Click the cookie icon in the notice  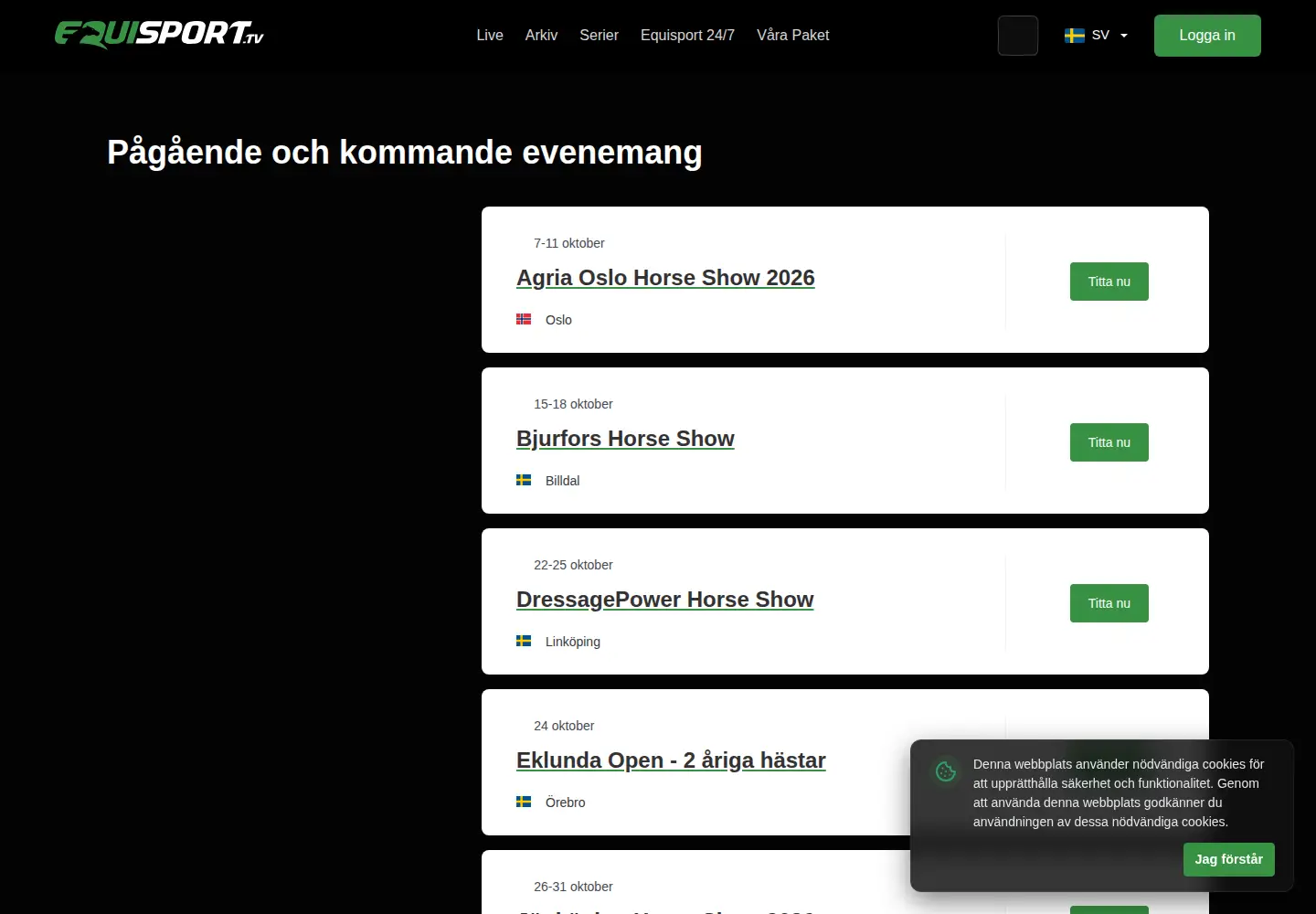[x=946, y=771]
